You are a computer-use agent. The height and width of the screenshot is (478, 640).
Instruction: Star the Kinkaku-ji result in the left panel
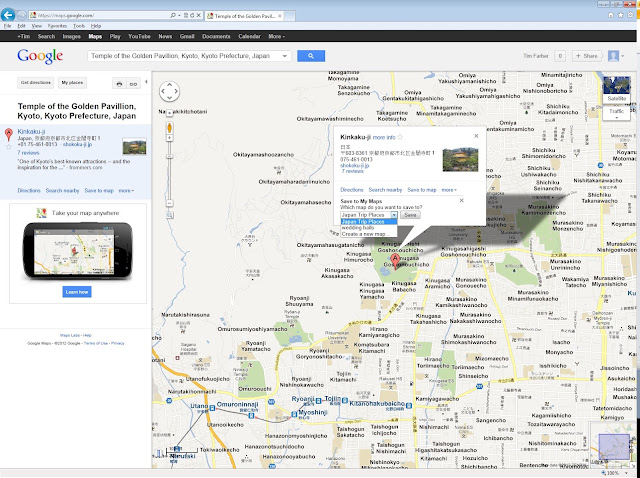pyautogui.click(x=9, y=147)
